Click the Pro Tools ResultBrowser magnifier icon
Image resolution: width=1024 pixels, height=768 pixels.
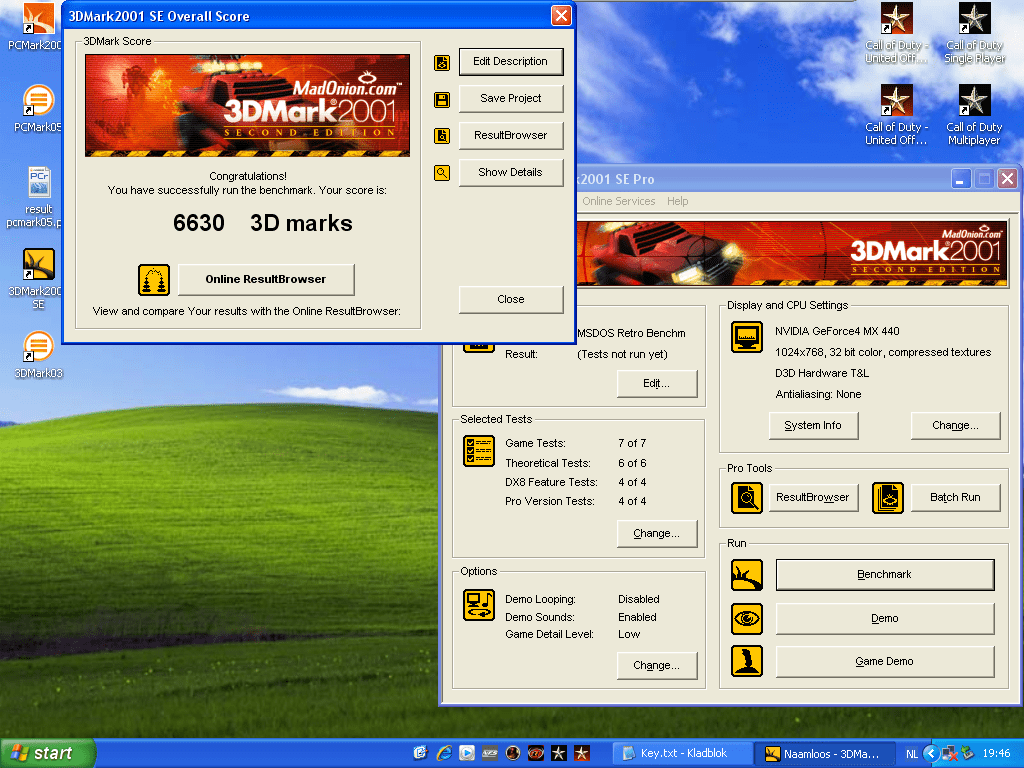[x=747, y=498]
